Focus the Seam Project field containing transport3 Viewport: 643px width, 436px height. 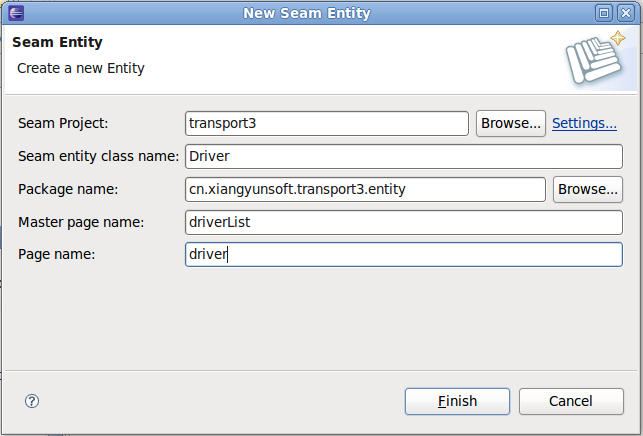pos(327,123)
